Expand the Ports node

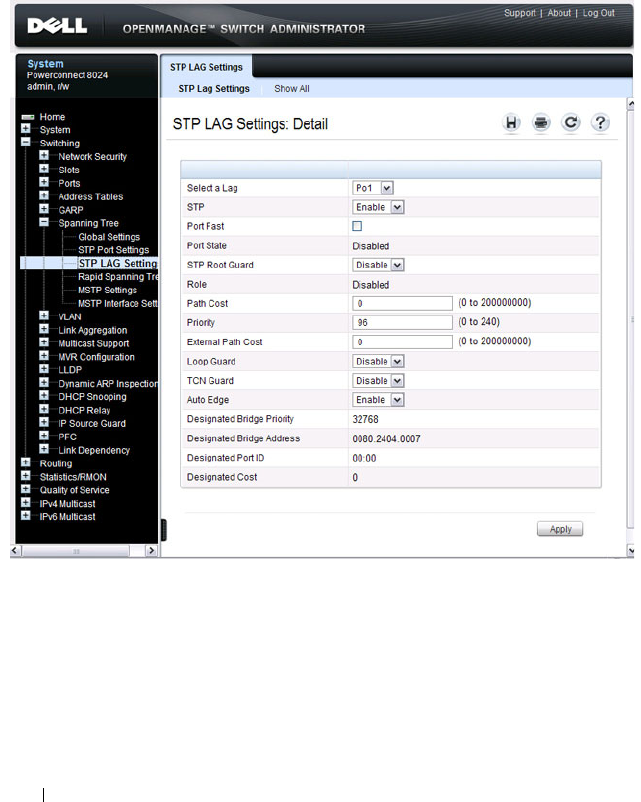(44, 182)
